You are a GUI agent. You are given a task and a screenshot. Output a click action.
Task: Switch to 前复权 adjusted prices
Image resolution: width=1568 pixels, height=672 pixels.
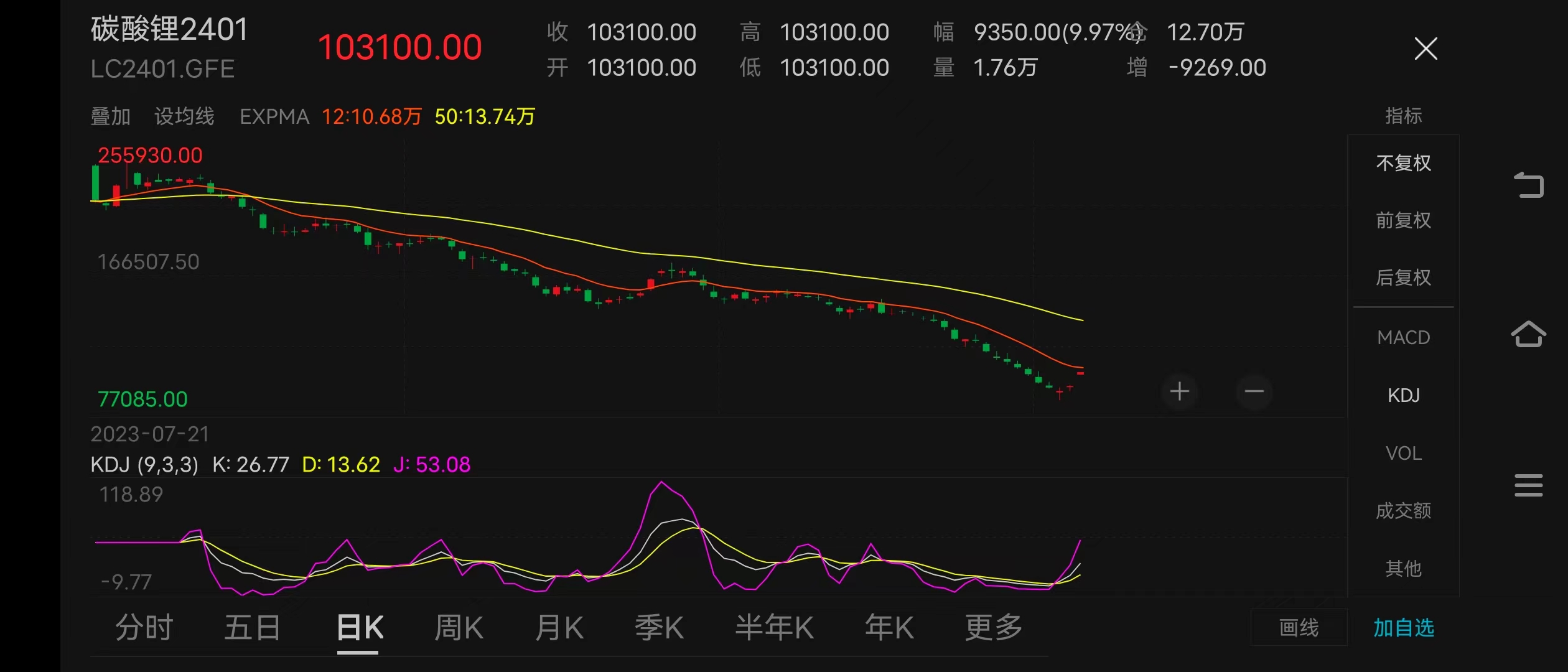[x=1404, y=220]
